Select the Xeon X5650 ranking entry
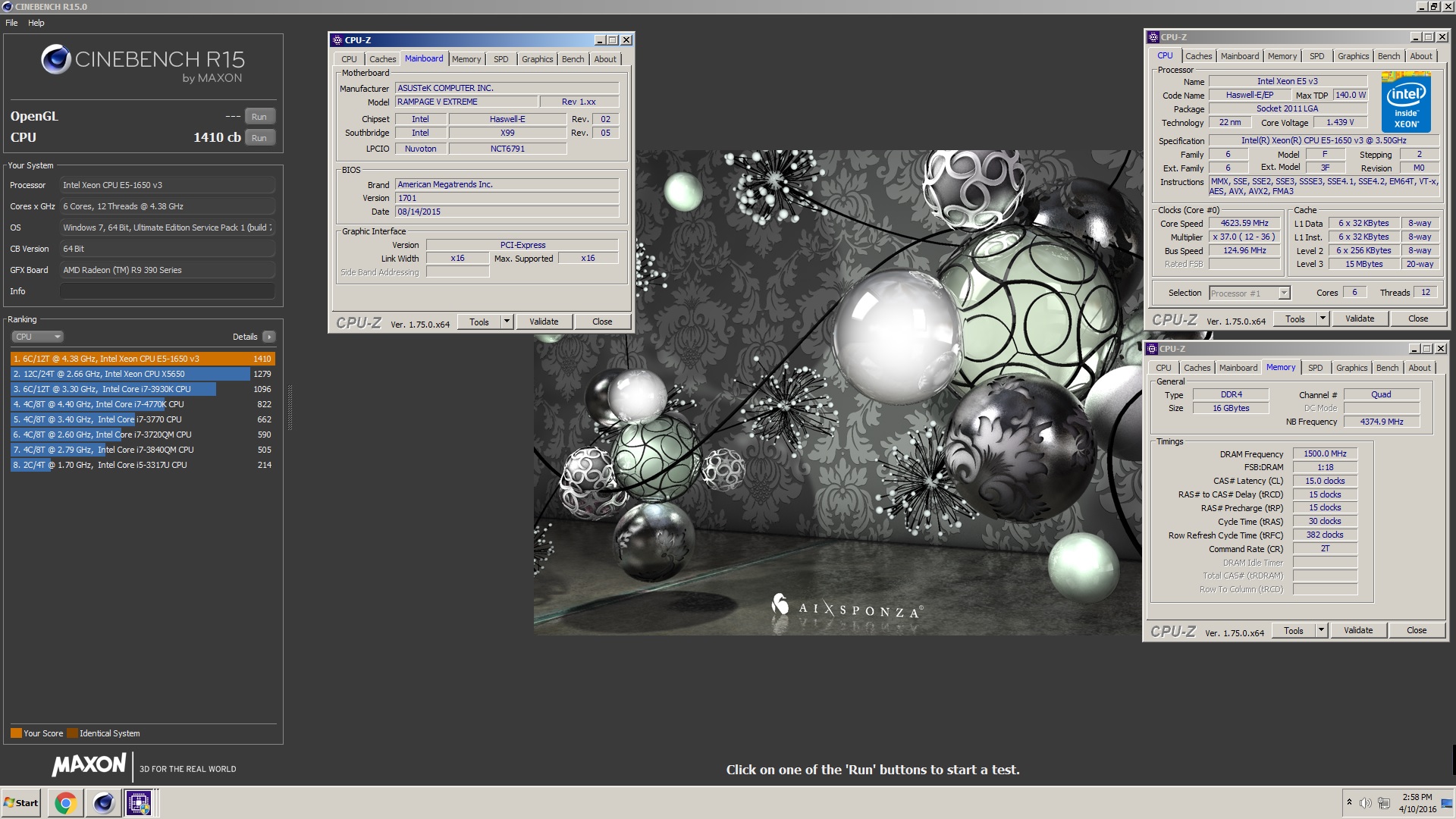The image size is (1456, 819). (143, 374)
